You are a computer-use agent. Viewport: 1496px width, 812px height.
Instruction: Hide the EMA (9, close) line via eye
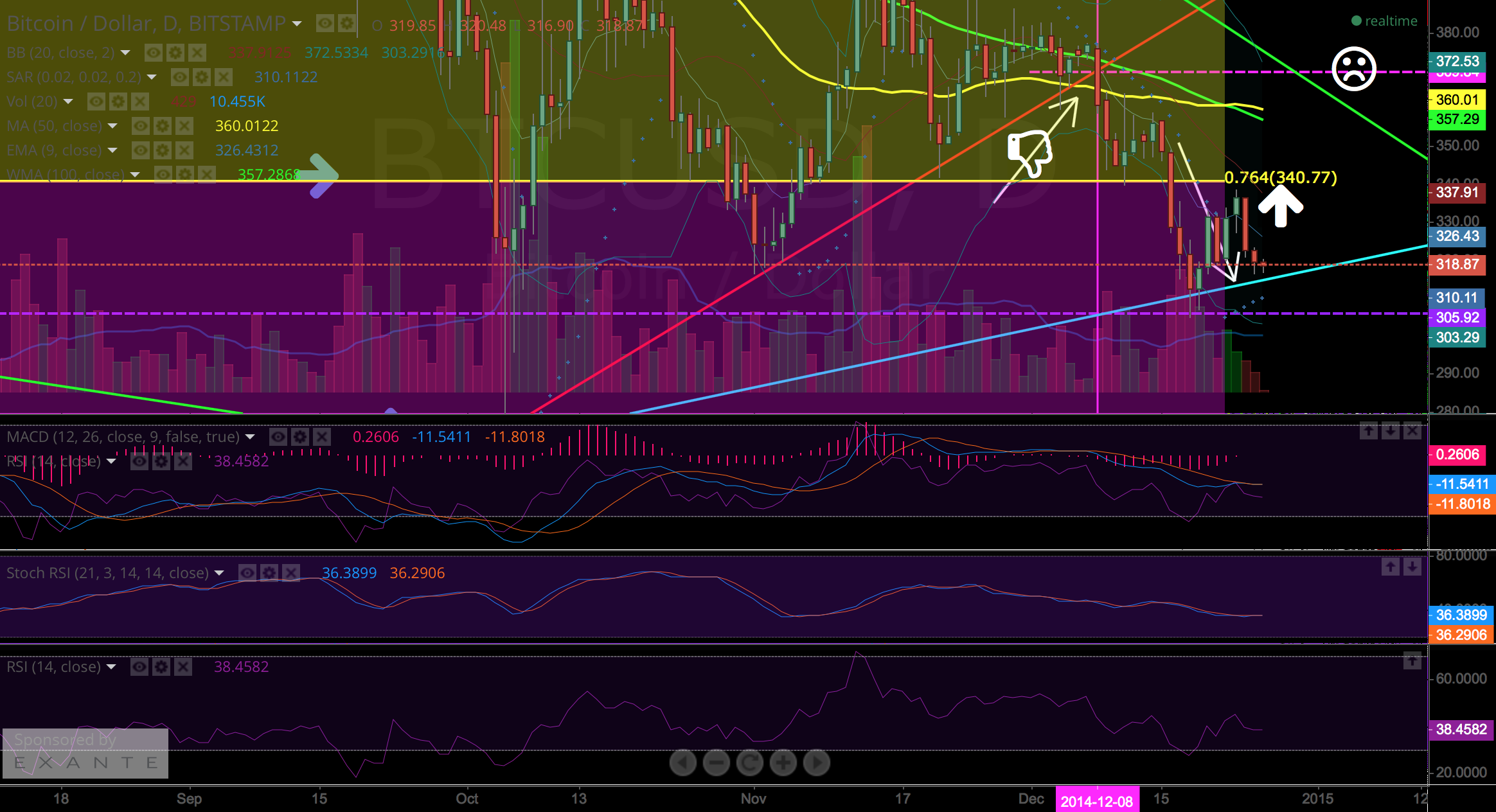pyautogui.click(x=141, y=150)
